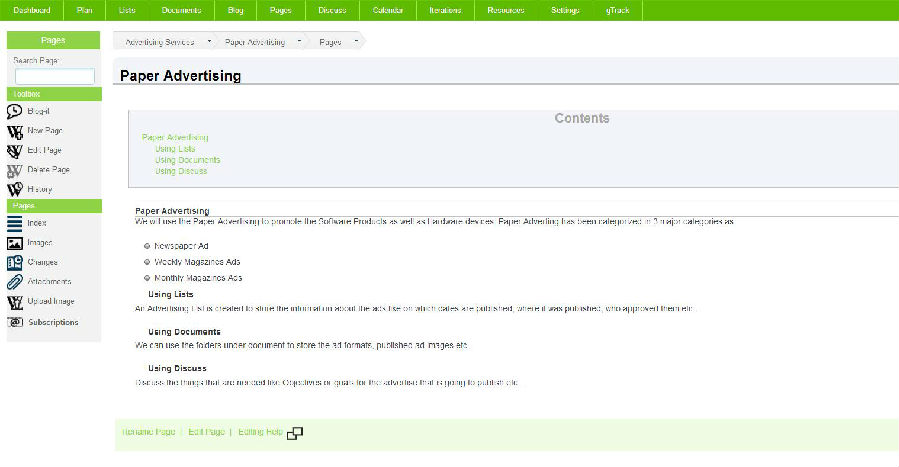This screenshot has width=899, height=467.
Task: Jump to Using Documents in Contents
Action: pos(187,160)
